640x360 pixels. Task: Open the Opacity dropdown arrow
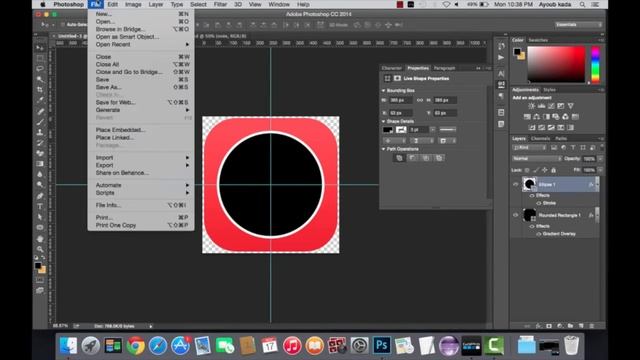600,159
